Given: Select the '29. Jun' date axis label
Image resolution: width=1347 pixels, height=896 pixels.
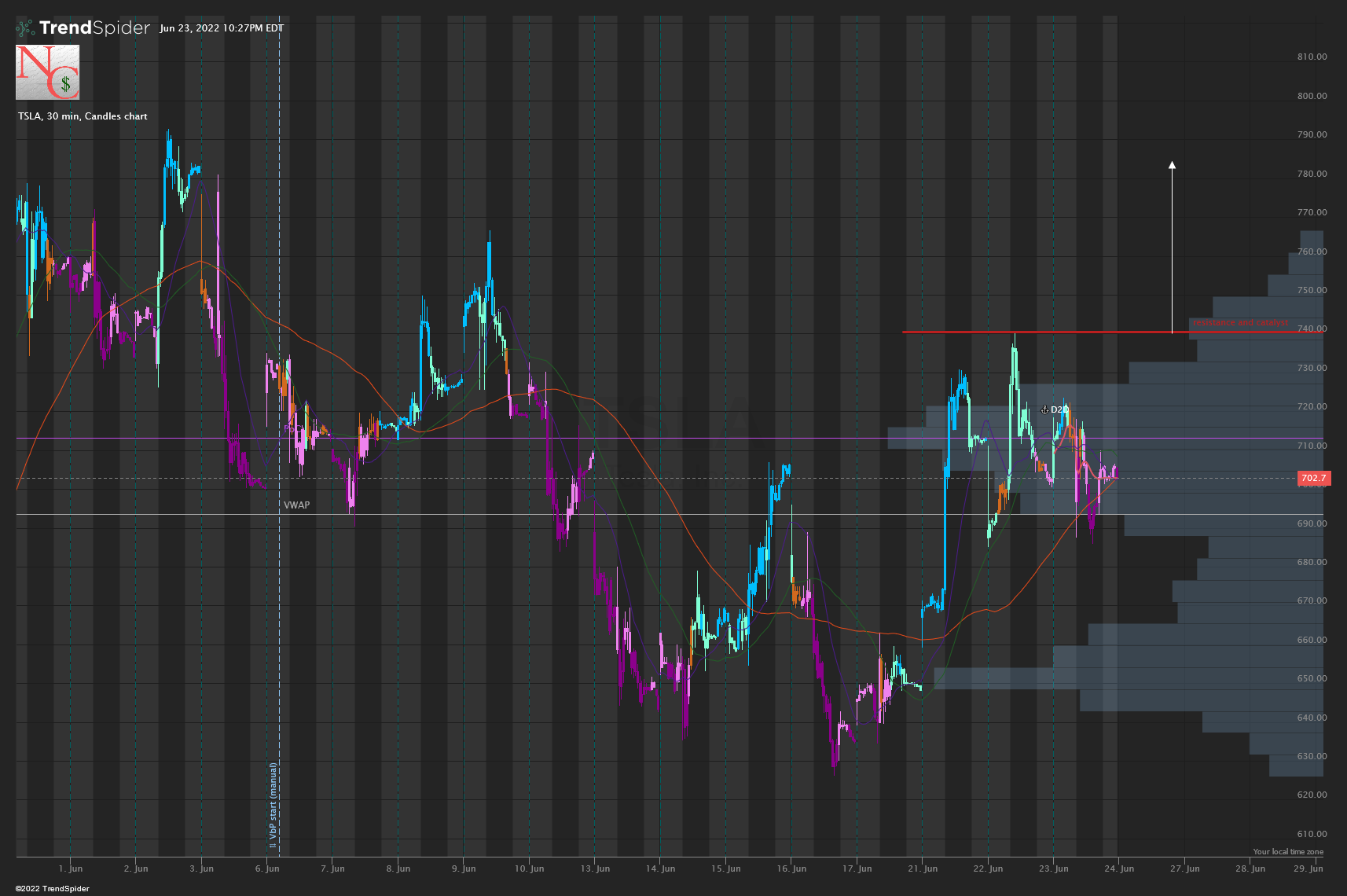Looking at the screenshot, I should tap(1308, 868).
